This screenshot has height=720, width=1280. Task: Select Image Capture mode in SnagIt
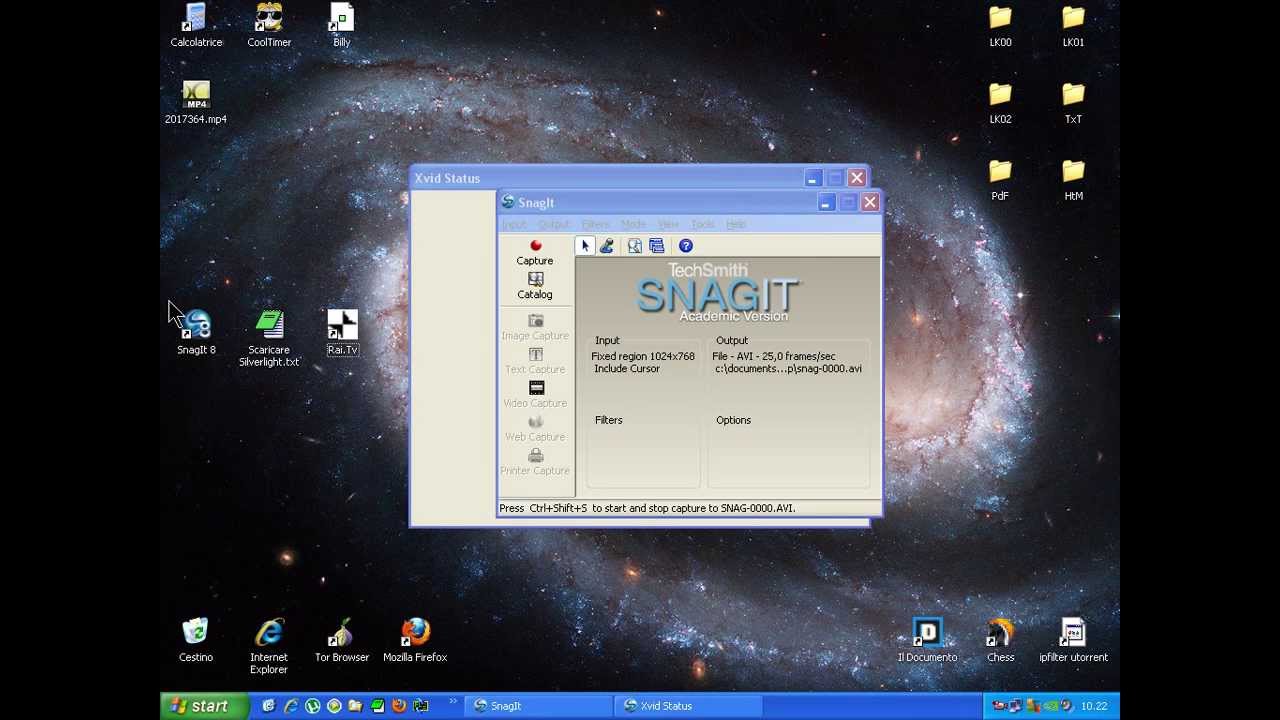pos(535,327)
